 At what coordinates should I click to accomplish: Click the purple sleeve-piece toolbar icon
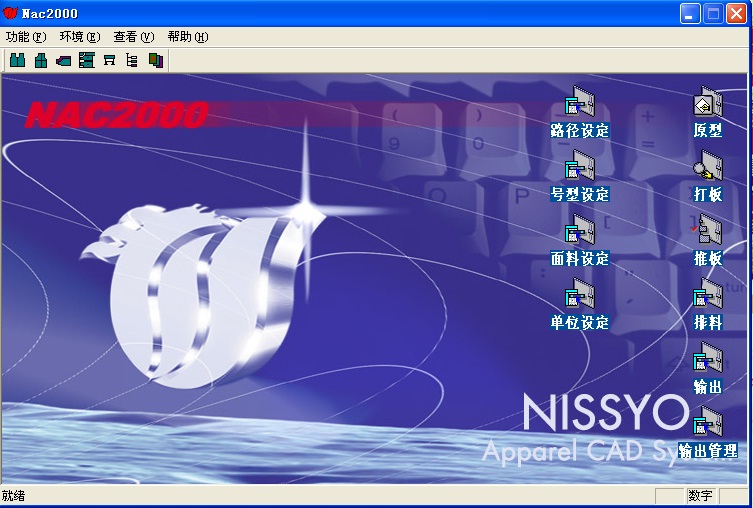63,60
